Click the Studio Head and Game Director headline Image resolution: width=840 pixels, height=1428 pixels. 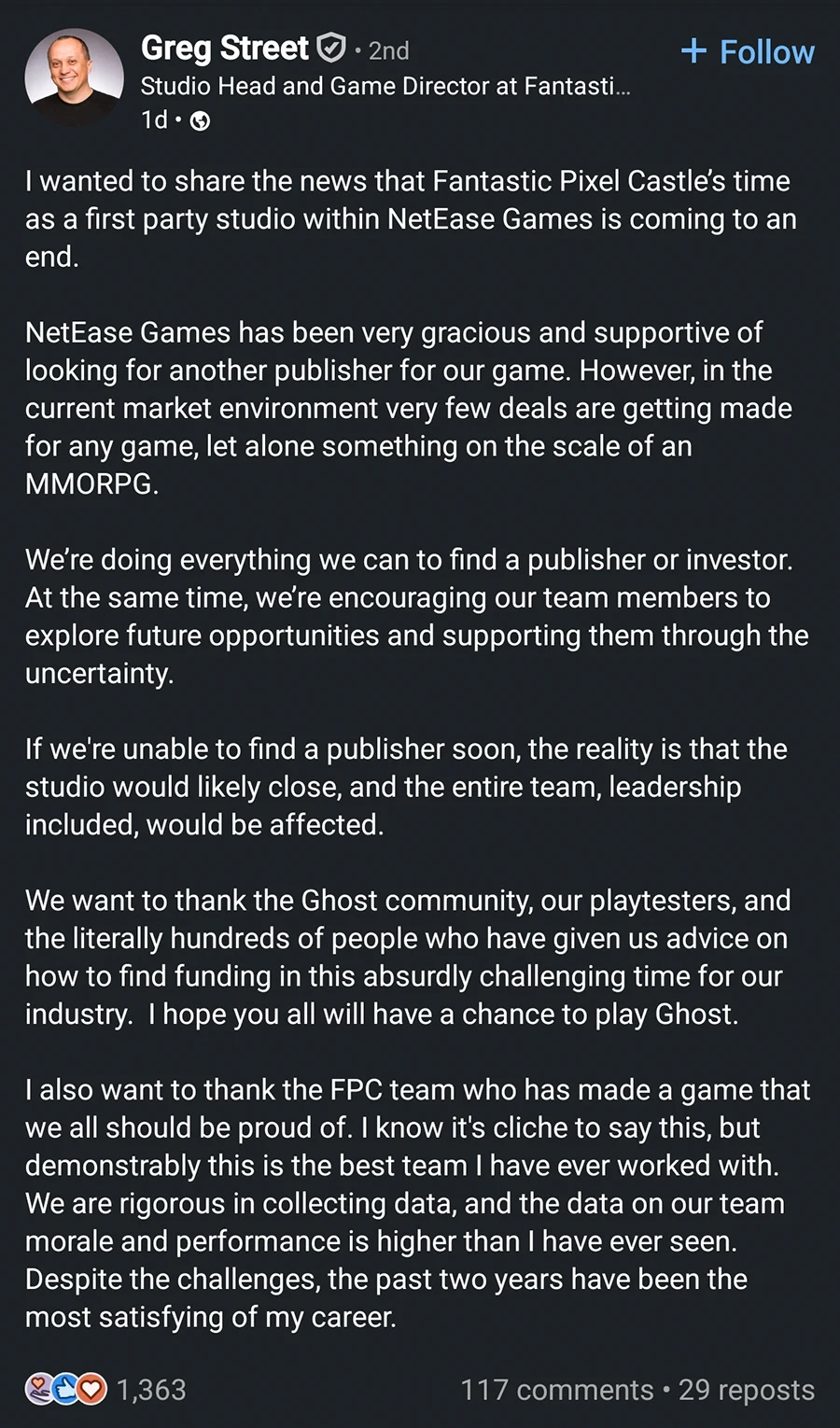pos(385,87)
